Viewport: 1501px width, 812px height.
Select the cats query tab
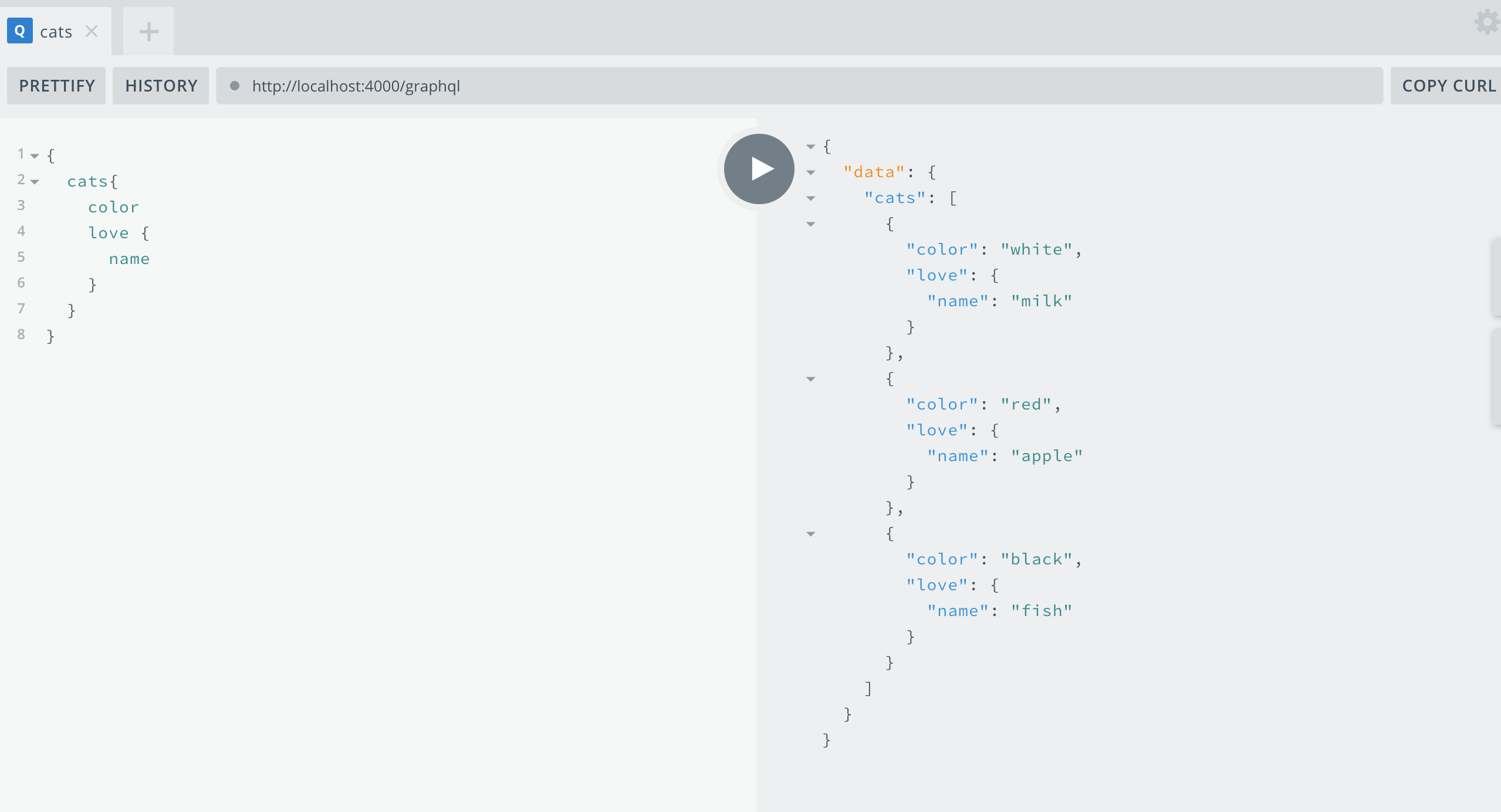pos(56,31)
